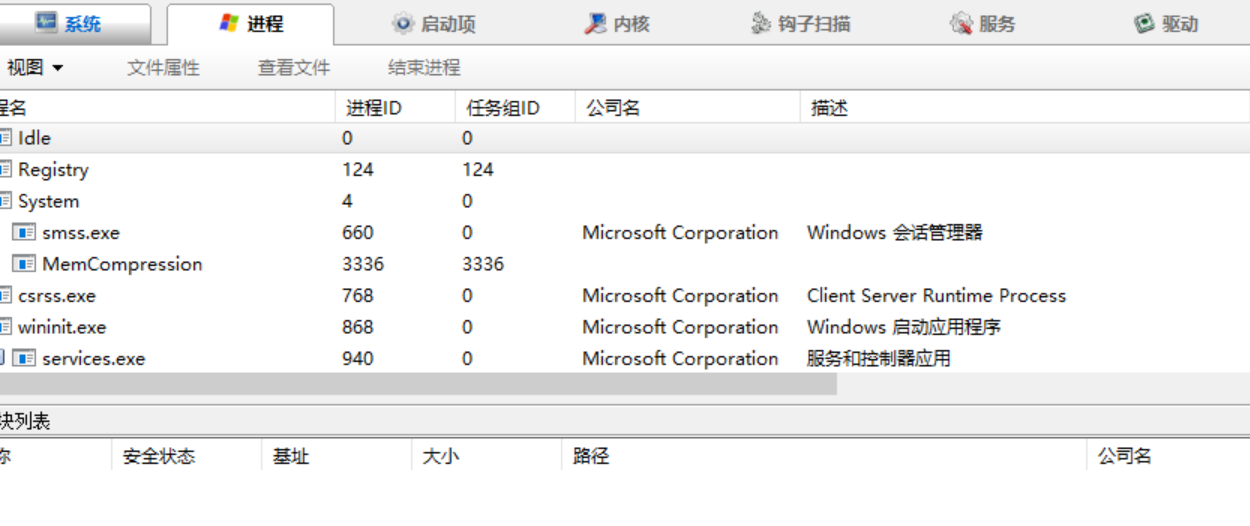Click the icon on 内核 tab
This screenshot has width=1250, height=526.
point(596,23)
